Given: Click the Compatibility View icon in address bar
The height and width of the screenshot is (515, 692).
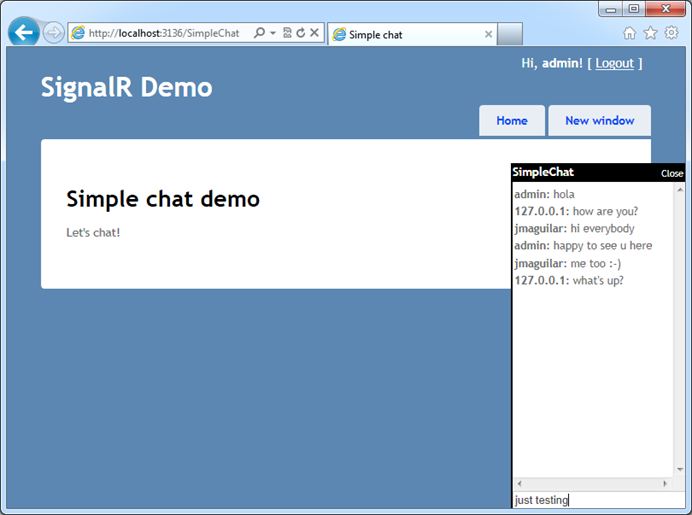Looking at the screenshot, I should pyautogui.click(x=287, y=33).
